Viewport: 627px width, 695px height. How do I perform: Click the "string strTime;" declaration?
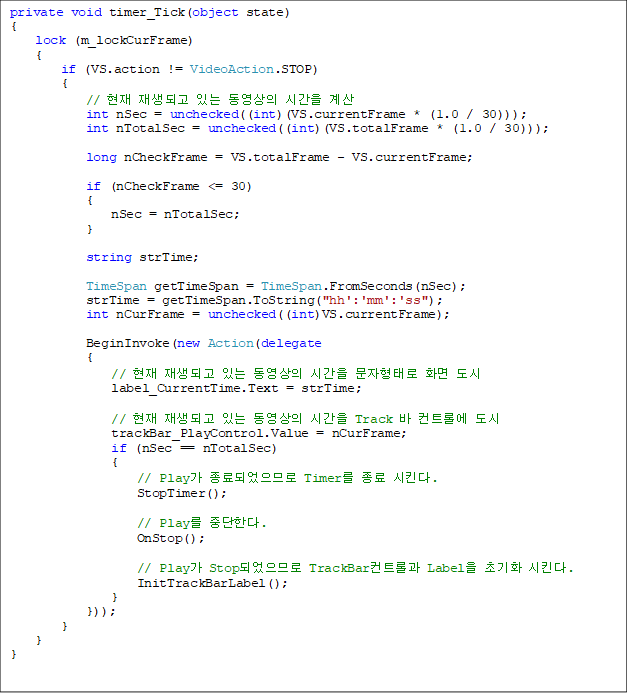(142, 258)
